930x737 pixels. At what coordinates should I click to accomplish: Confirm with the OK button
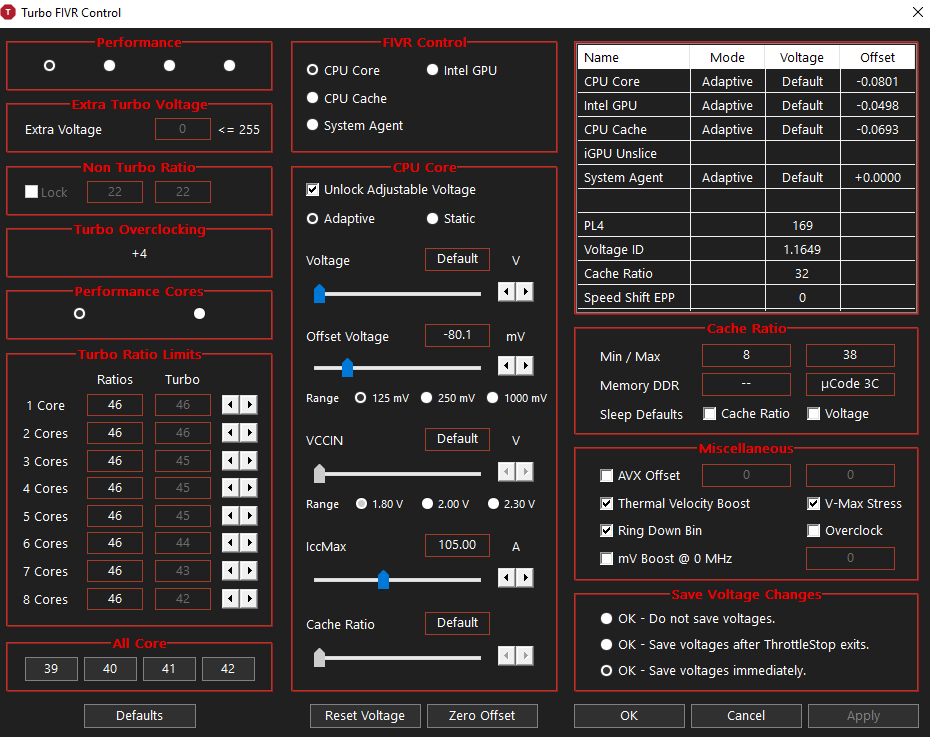pos(629,716)
